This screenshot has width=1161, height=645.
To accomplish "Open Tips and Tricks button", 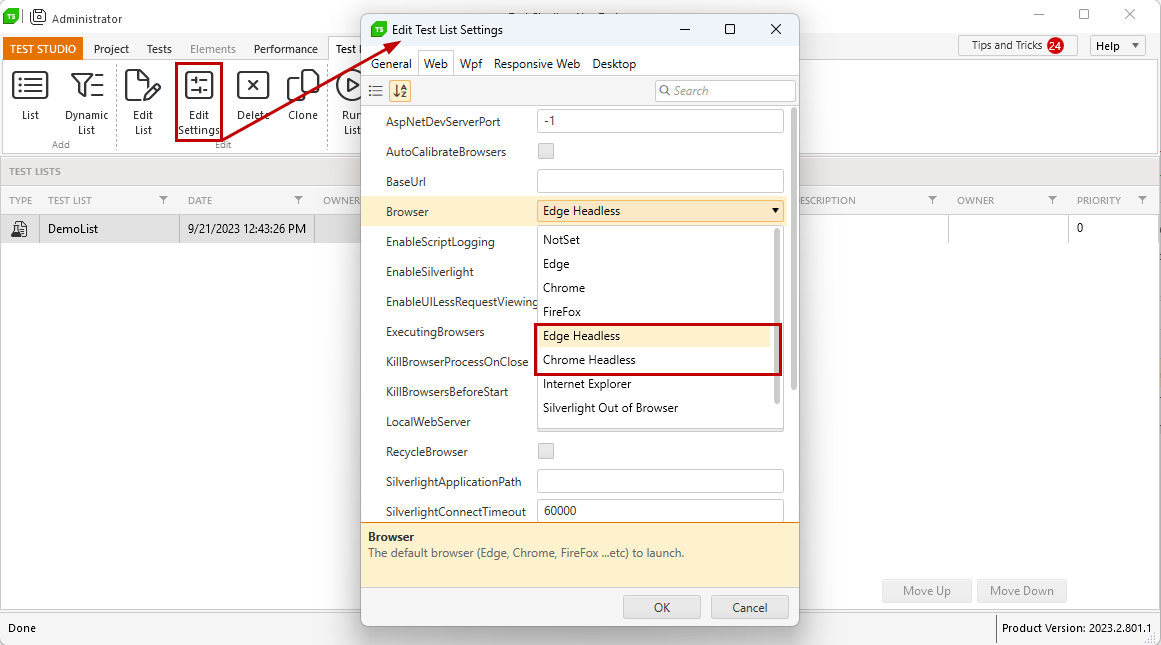I will [x=1017, y=46].
